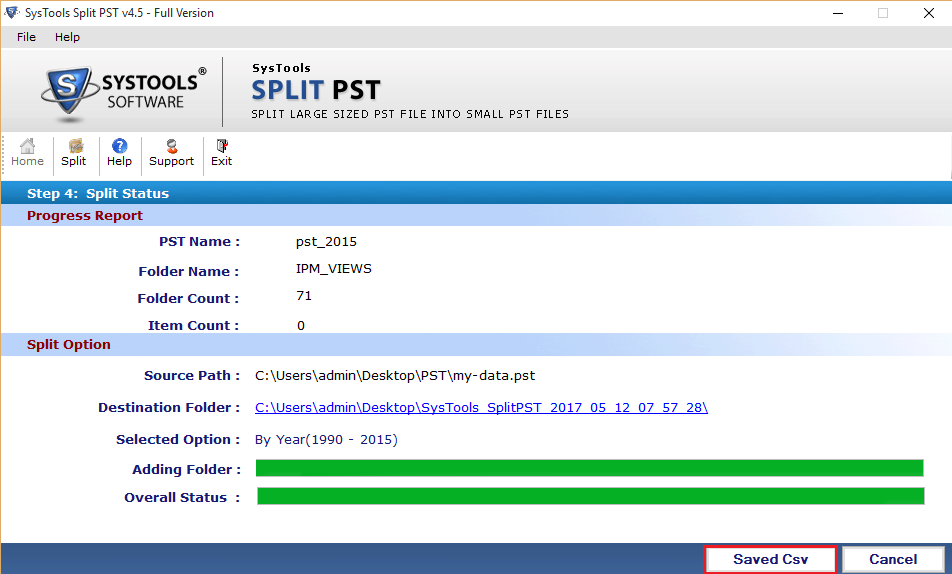Click the Source Path label
Viewport: 952px width, 574px height.
pyautogui.click(x=192, y=375)
